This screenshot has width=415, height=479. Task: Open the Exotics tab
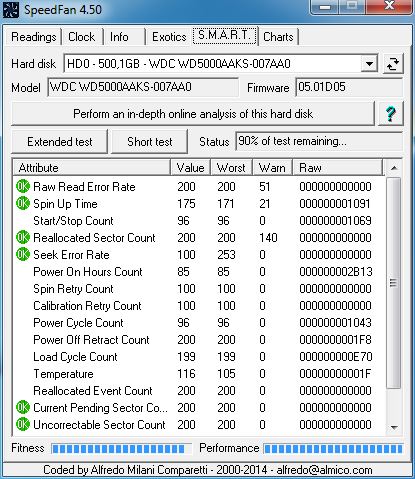[169, 37]
